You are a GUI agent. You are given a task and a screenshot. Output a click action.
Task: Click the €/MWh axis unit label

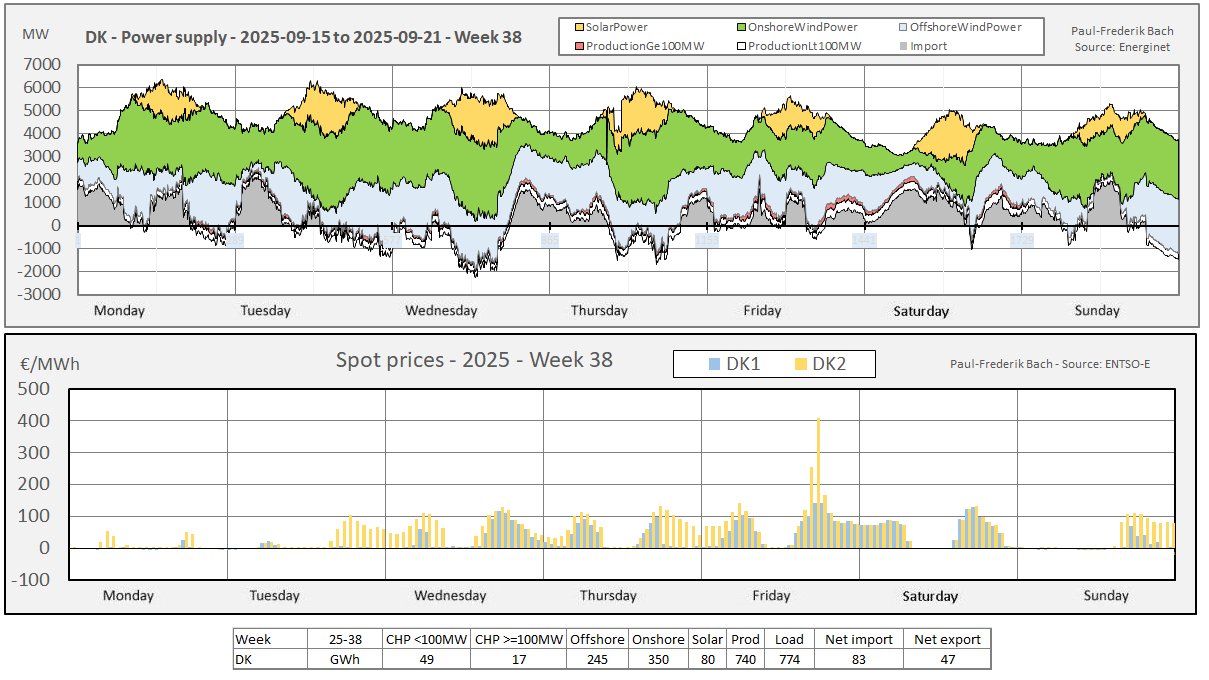tap(49, 363)
